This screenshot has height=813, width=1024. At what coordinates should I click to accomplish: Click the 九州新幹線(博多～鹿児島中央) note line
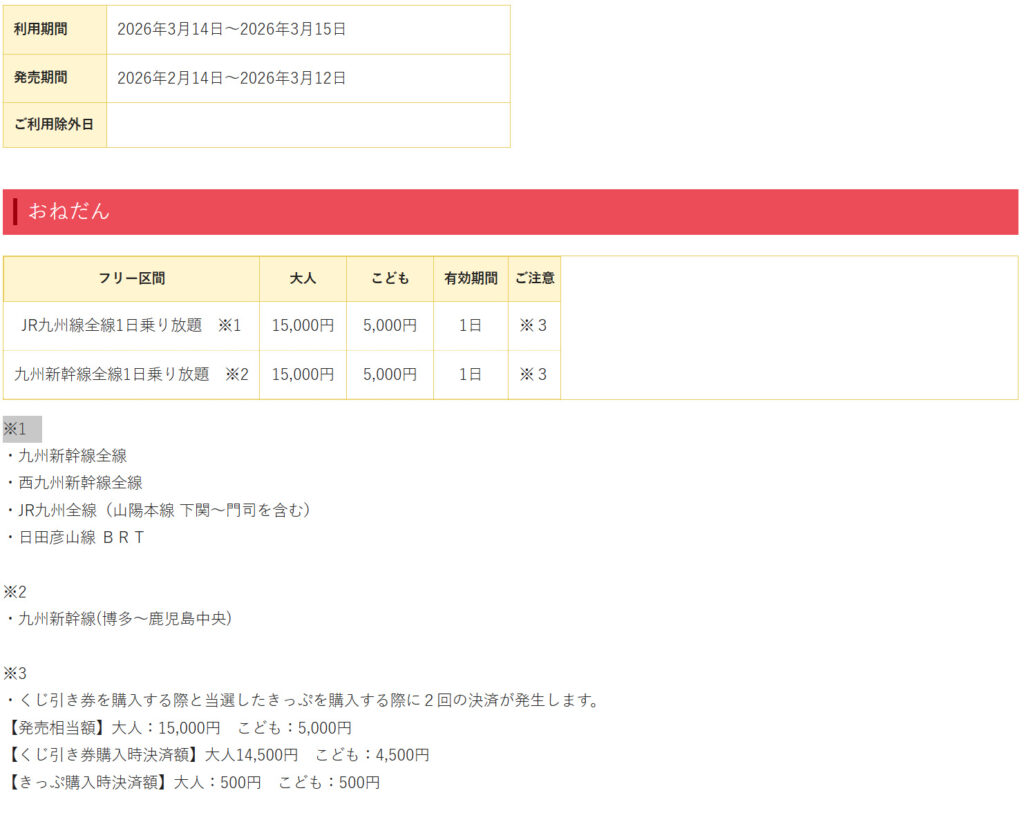pyautogui.click(x=119, y=619)
